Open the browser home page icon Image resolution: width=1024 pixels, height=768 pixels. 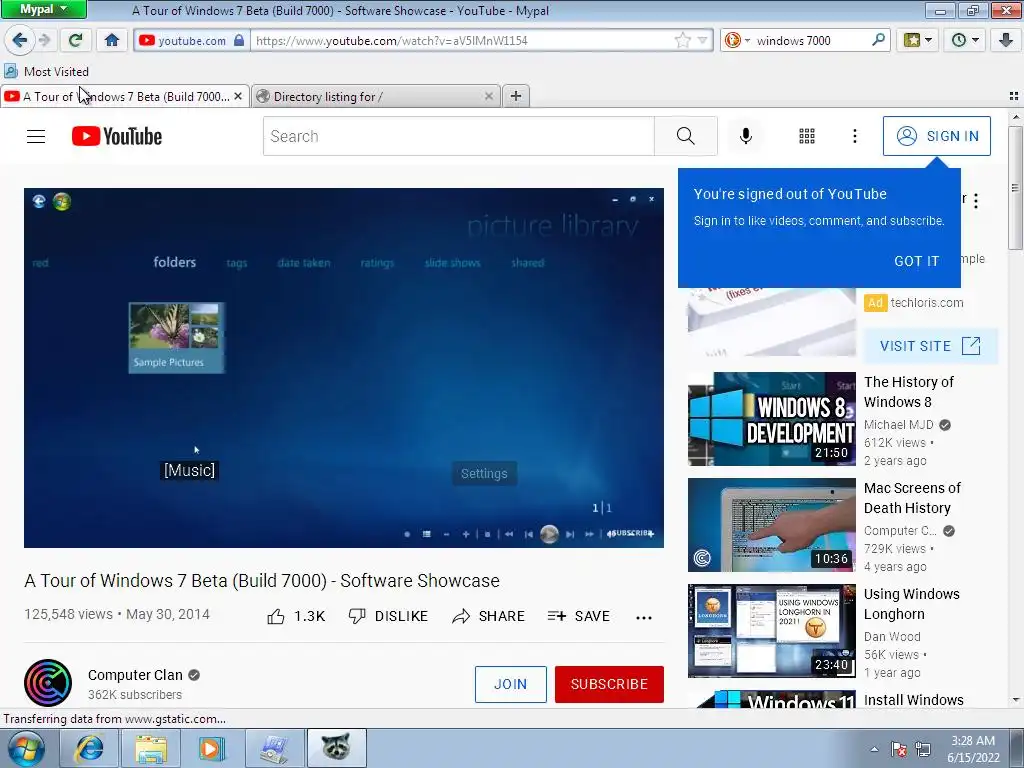112,40
